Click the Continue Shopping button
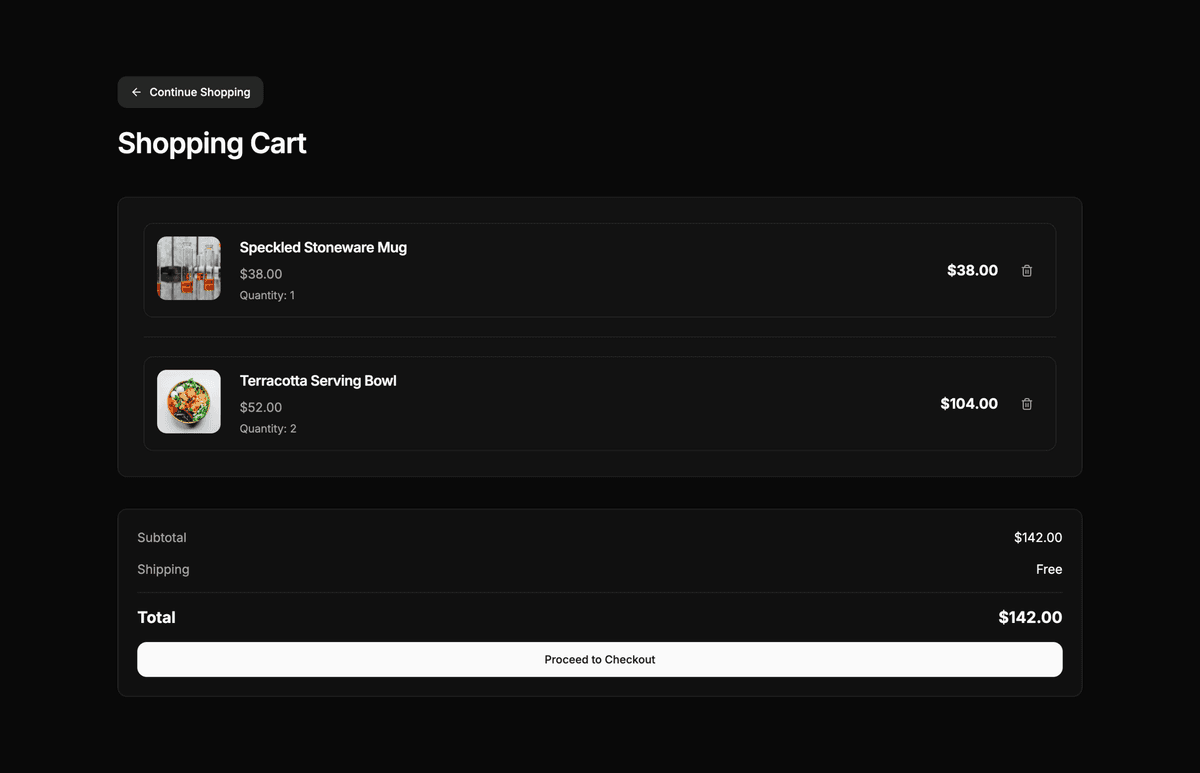This screenshot has height=773, width=1200. [x=190, y=92]
